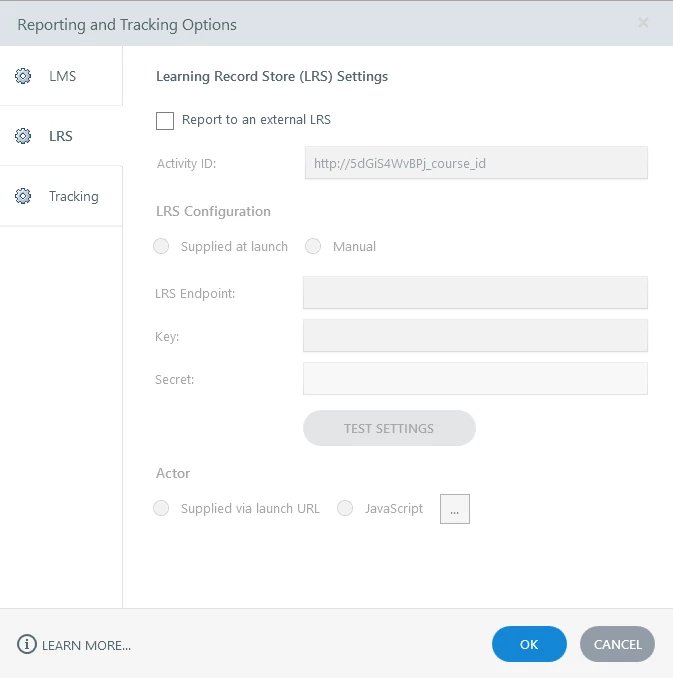Open the JavaScript editor ellipsis button
Screen dimensions: 673x678
click(454, 509)
